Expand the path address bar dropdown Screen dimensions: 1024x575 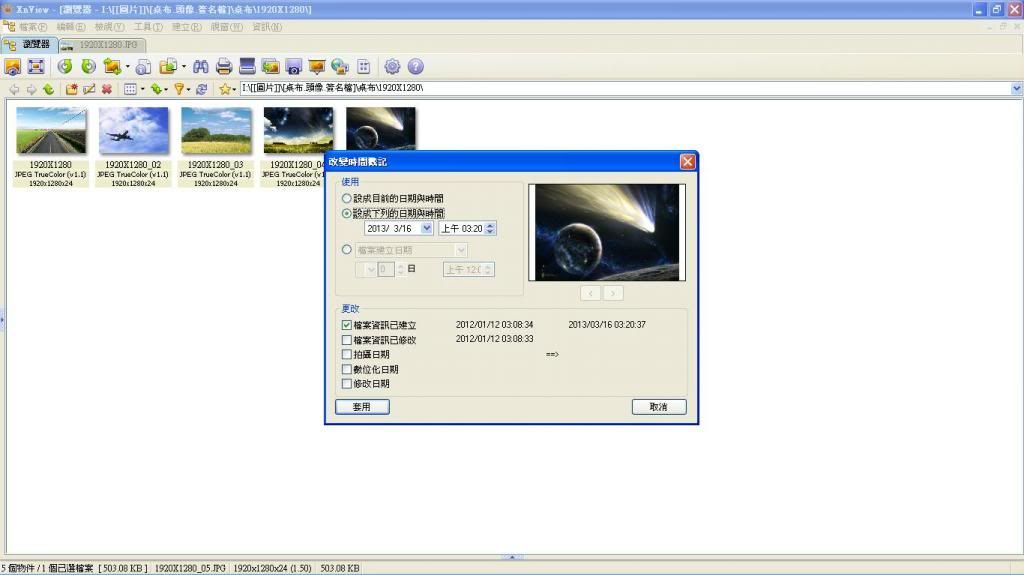1016,89
